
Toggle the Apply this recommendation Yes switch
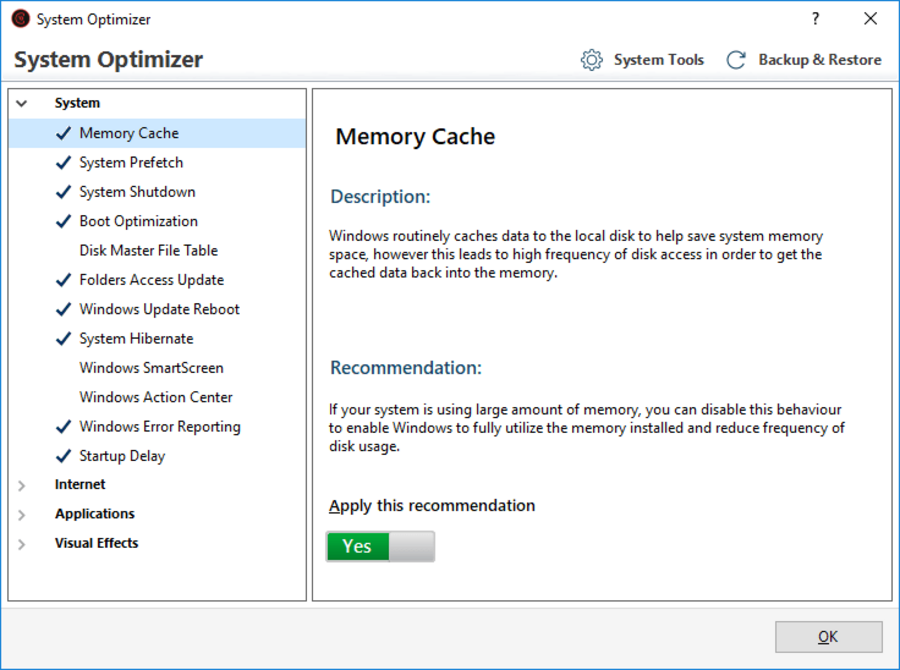pos(380,546)
